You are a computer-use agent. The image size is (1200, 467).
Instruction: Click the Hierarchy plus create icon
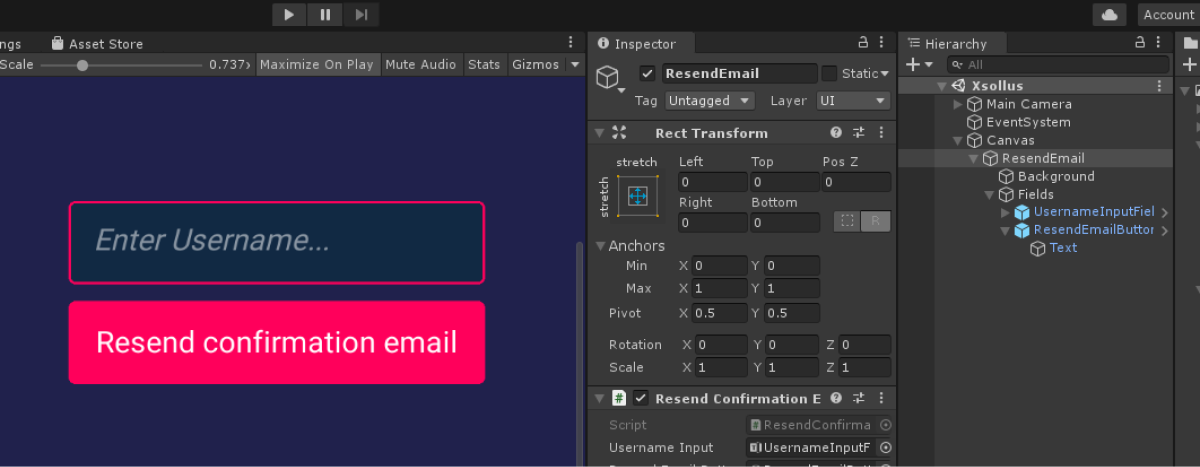click(911, 65)
